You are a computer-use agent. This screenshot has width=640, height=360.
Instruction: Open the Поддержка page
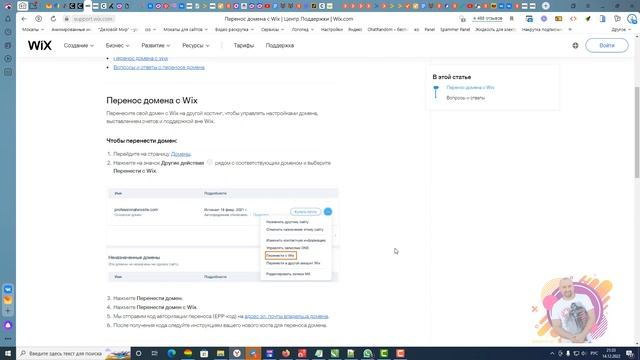click(280, 45)
